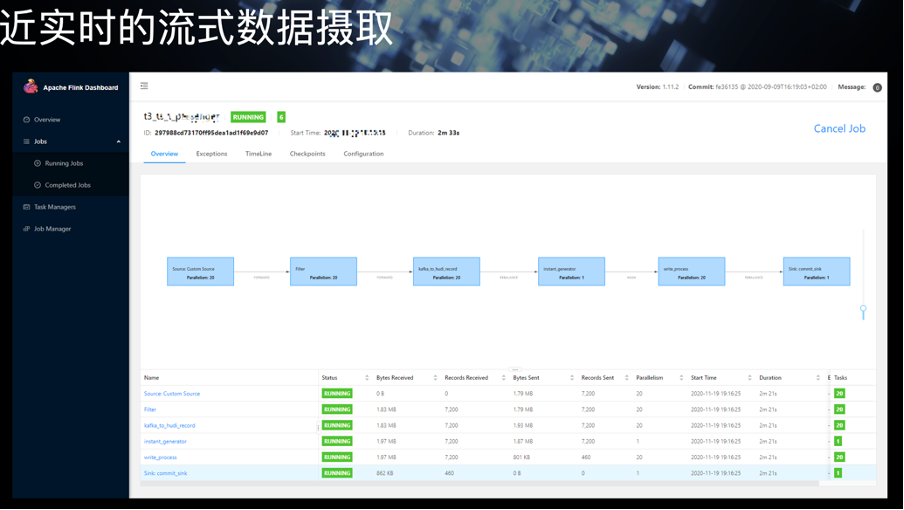Viewport: 904px width, 510px height.
Task: Sort table by Bytes Received column
Action: click(x=435, y=378)
